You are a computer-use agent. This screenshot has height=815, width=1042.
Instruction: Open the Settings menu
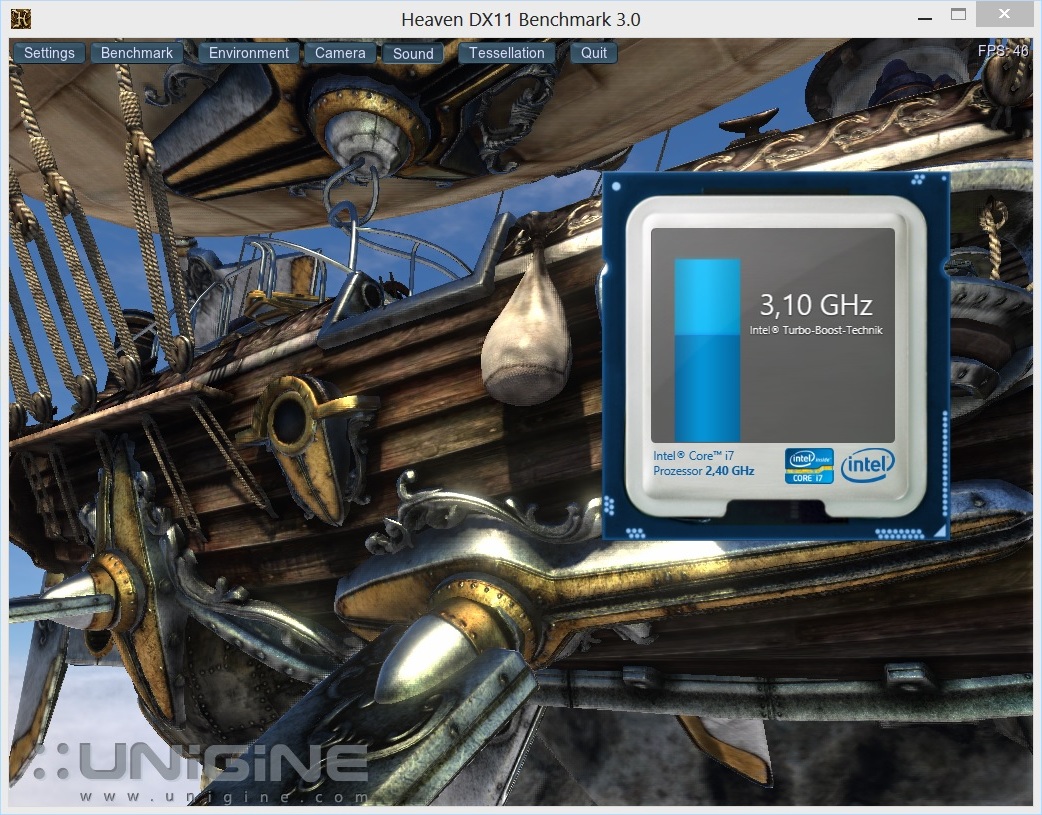tap(49, 53)
